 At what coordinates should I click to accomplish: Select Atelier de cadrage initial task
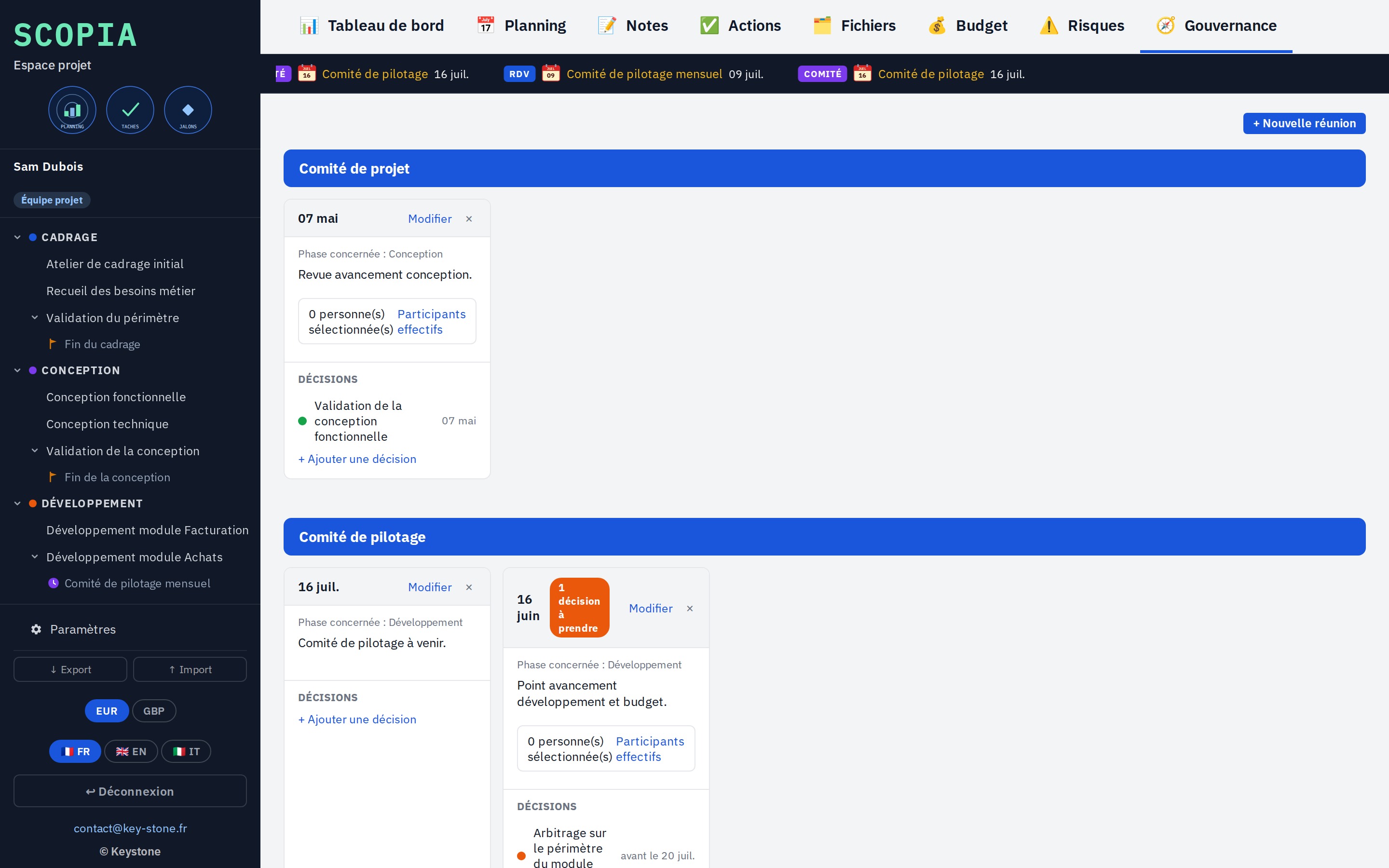click(x=115, y=264)
